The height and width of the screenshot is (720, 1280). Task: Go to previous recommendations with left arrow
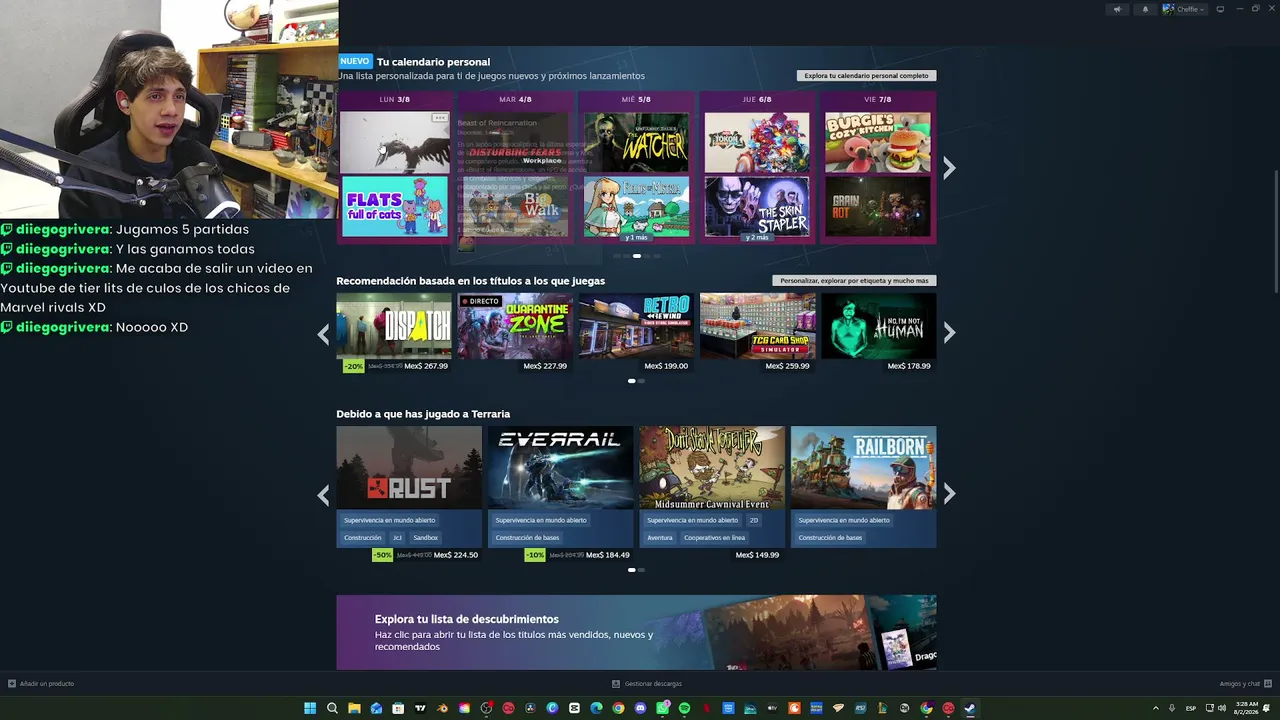click(x=323, y=334)
